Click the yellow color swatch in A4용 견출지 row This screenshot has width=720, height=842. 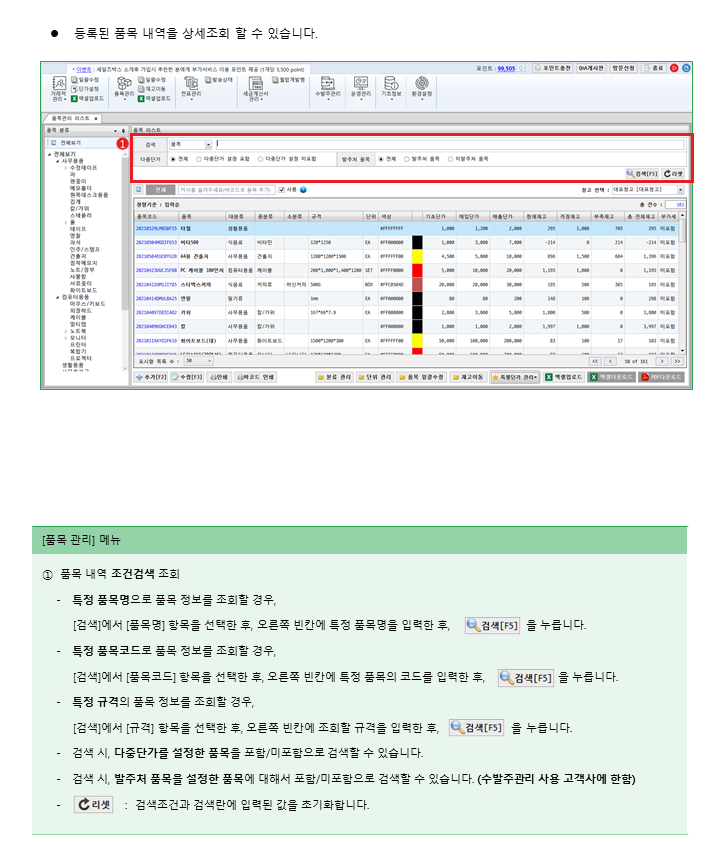point(417,256)
